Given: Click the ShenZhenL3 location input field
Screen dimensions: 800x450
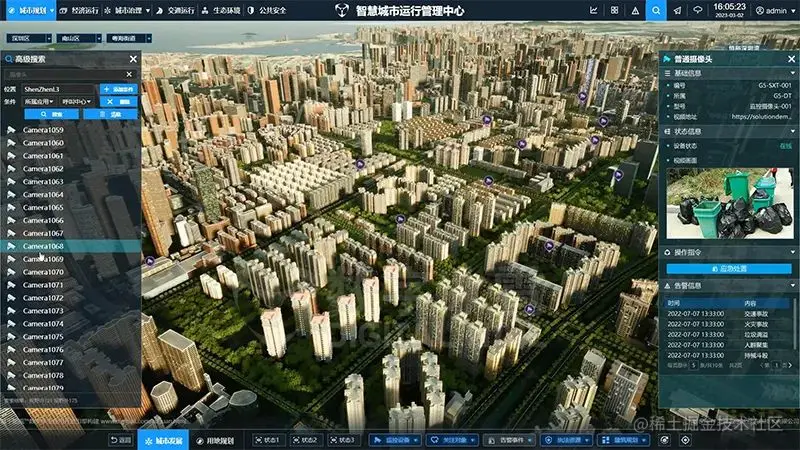Looking at the screenshot, I should [59, 89].
